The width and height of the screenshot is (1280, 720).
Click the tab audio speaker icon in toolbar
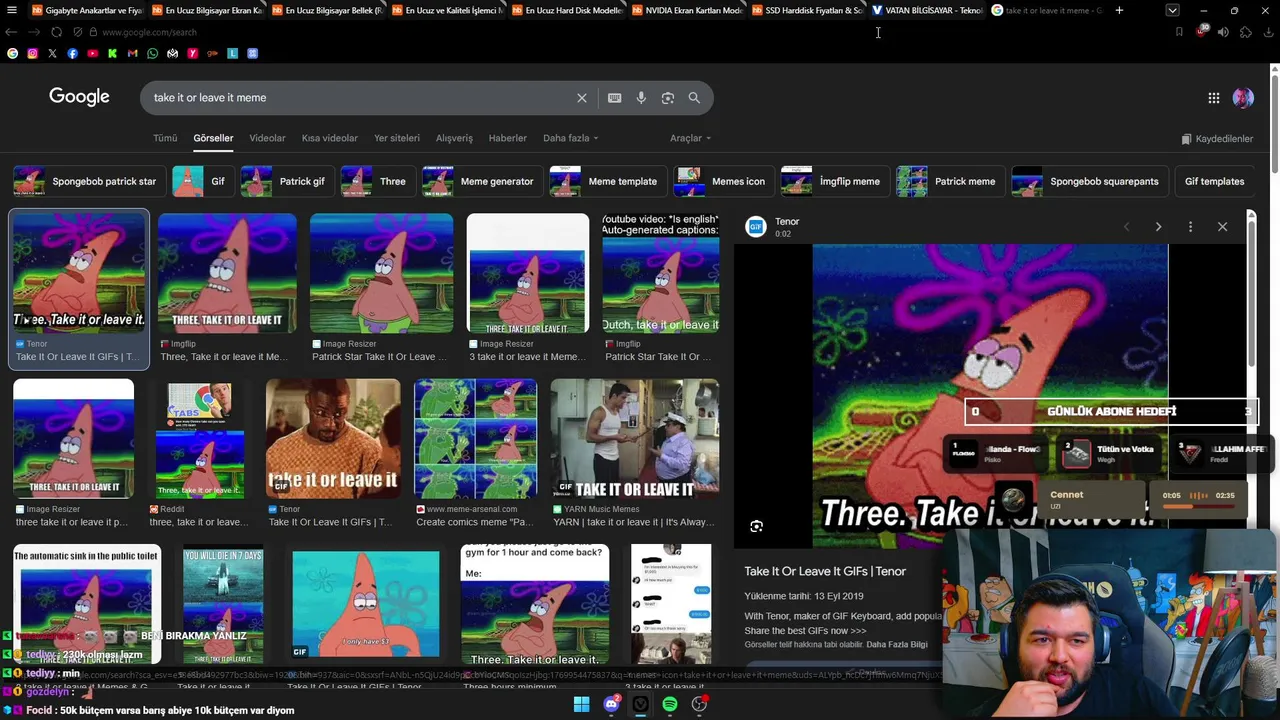coord(1223,32)
